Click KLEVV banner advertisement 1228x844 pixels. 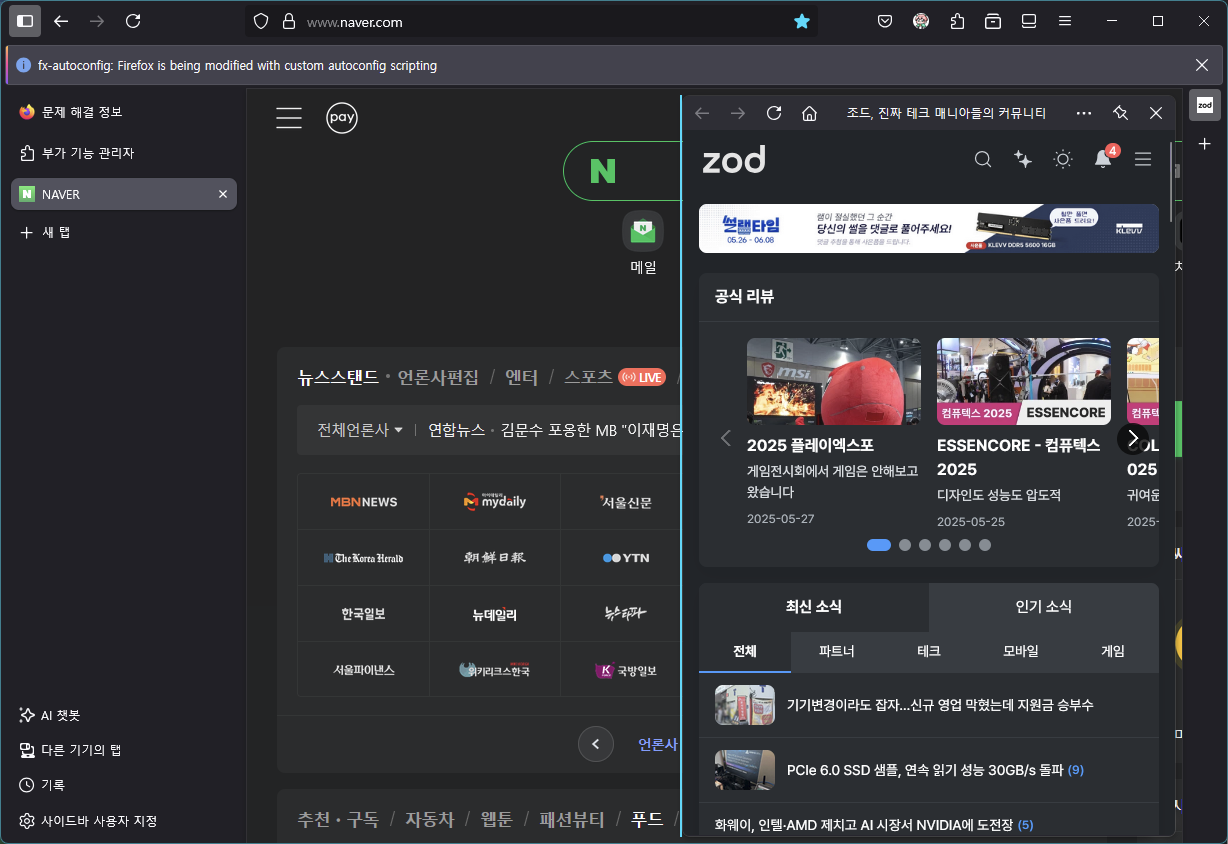(929, 229)
